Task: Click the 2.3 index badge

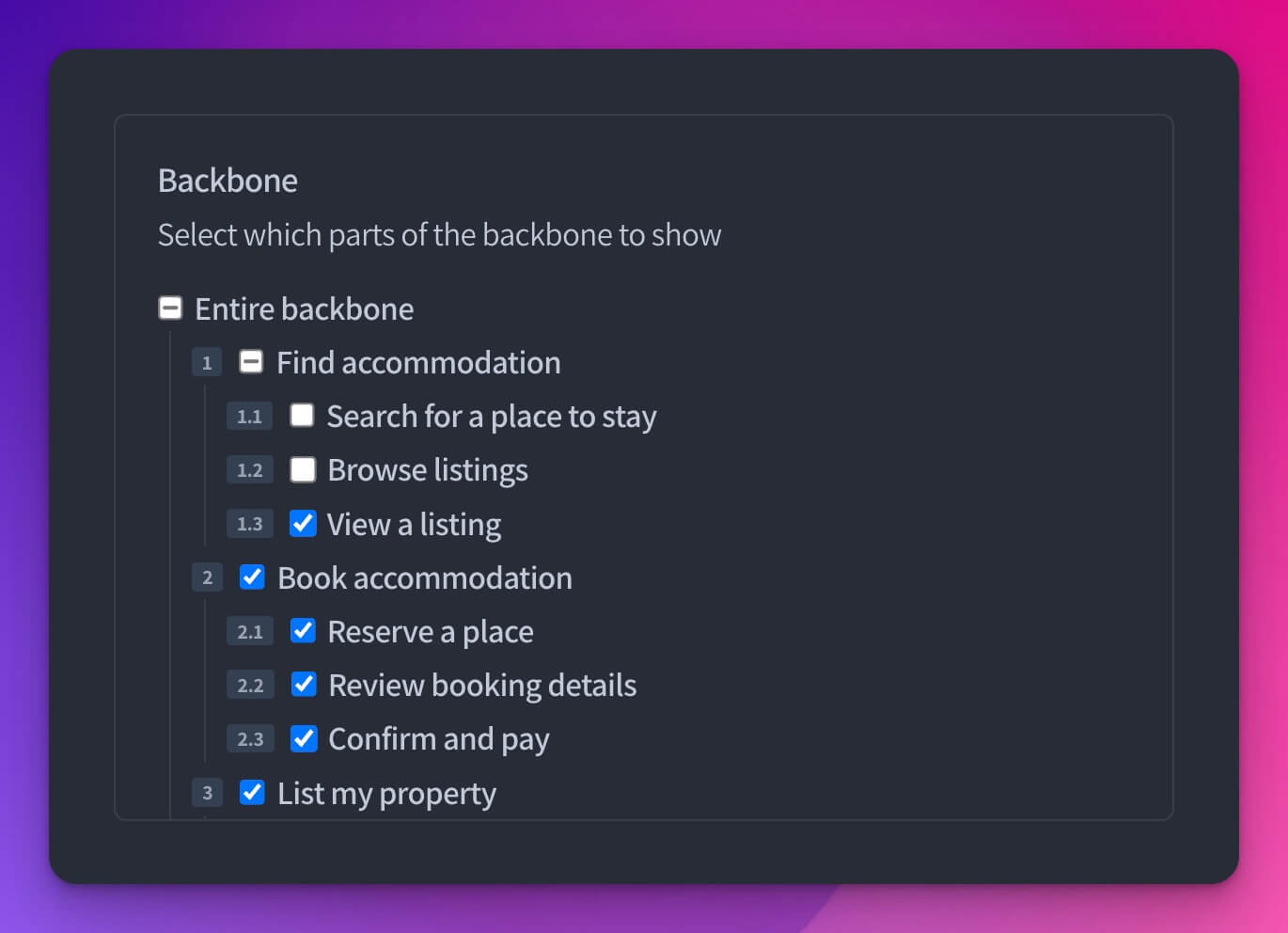Action: [250, 738]
